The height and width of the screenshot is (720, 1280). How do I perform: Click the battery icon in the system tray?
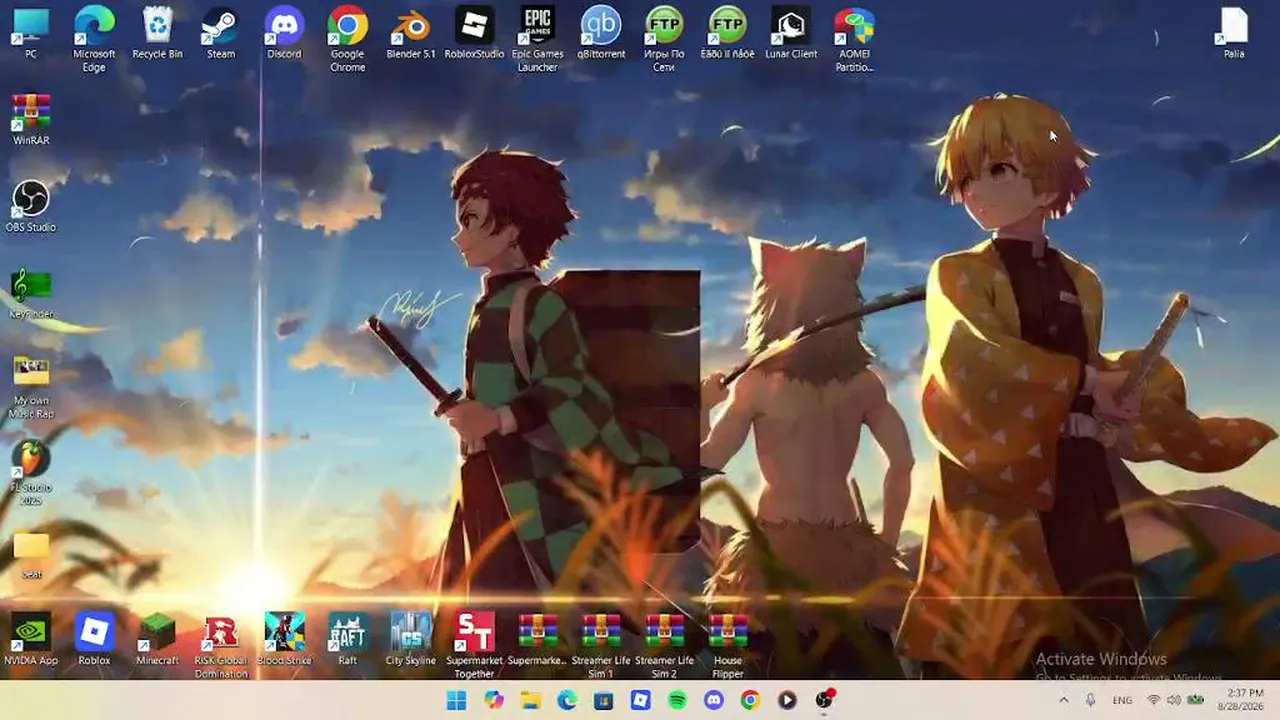tap(1195, 701)
